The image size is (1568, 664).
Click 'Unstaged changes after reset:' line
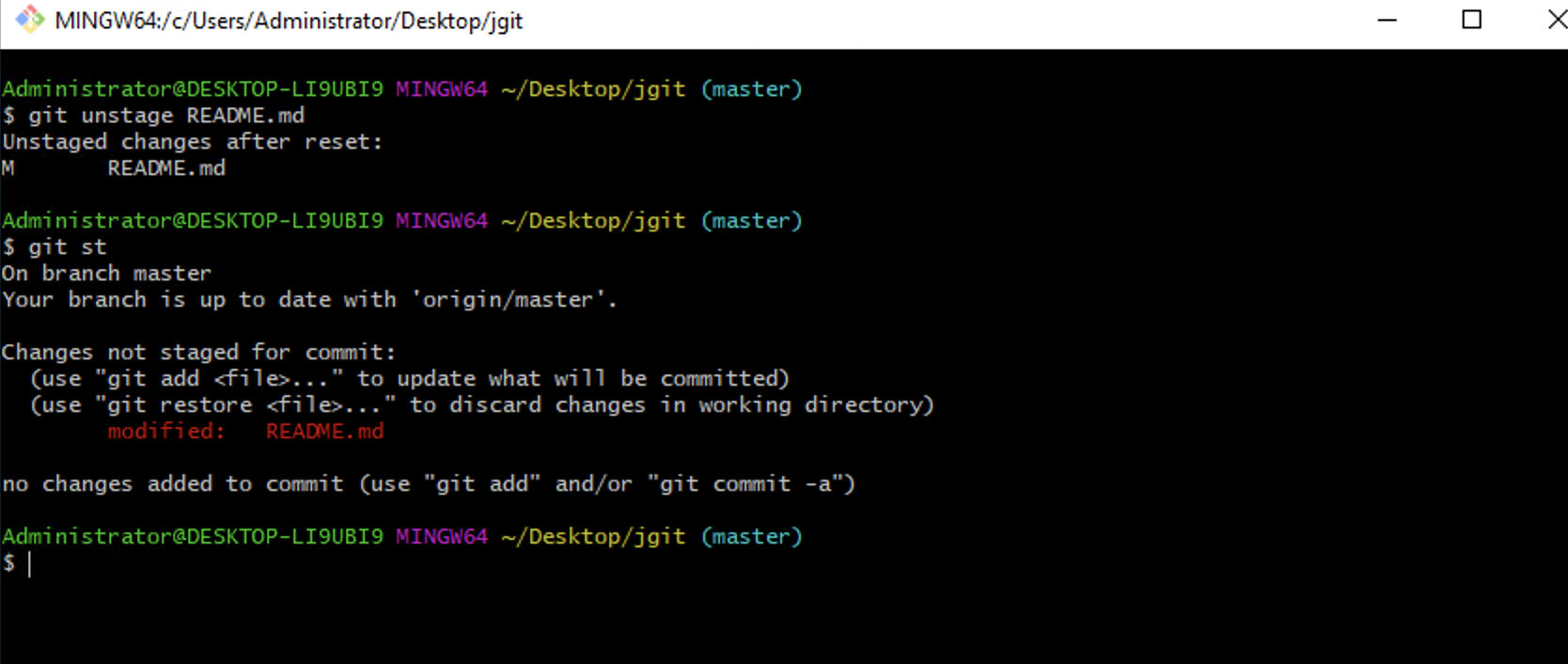(193, 142)
